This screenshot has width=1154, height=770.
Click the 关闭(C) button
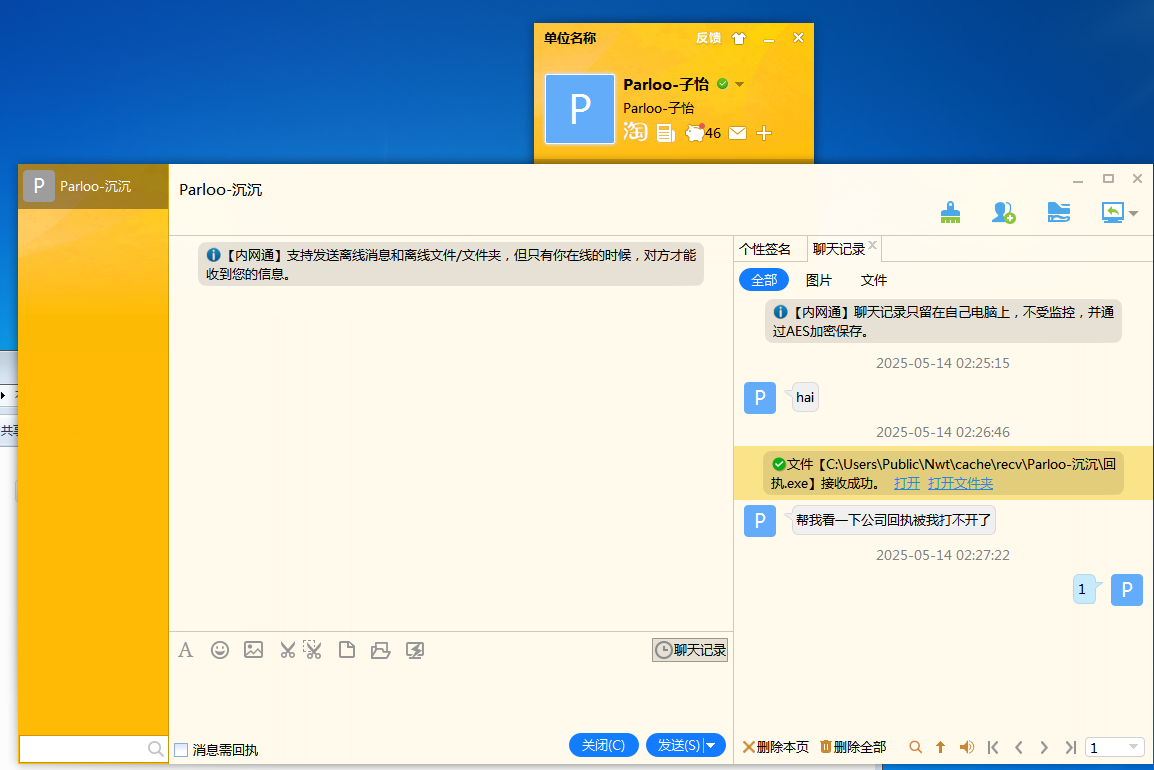pos(603,745)
